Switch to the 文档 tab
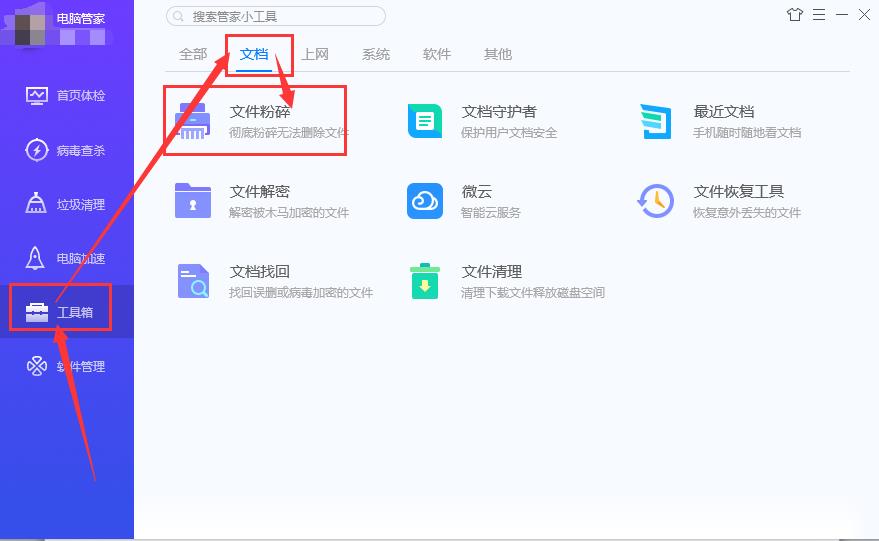 tap(254, 54)
